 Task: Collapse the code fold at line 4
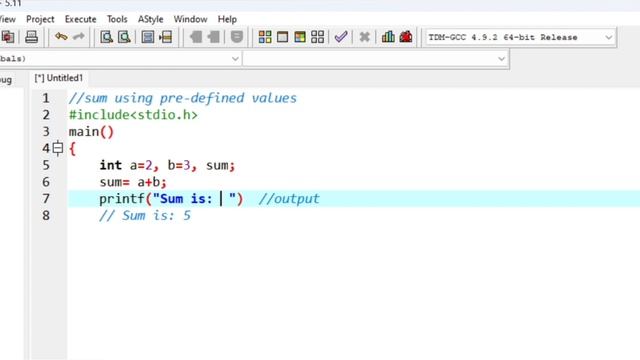click(x=58, y=148)
